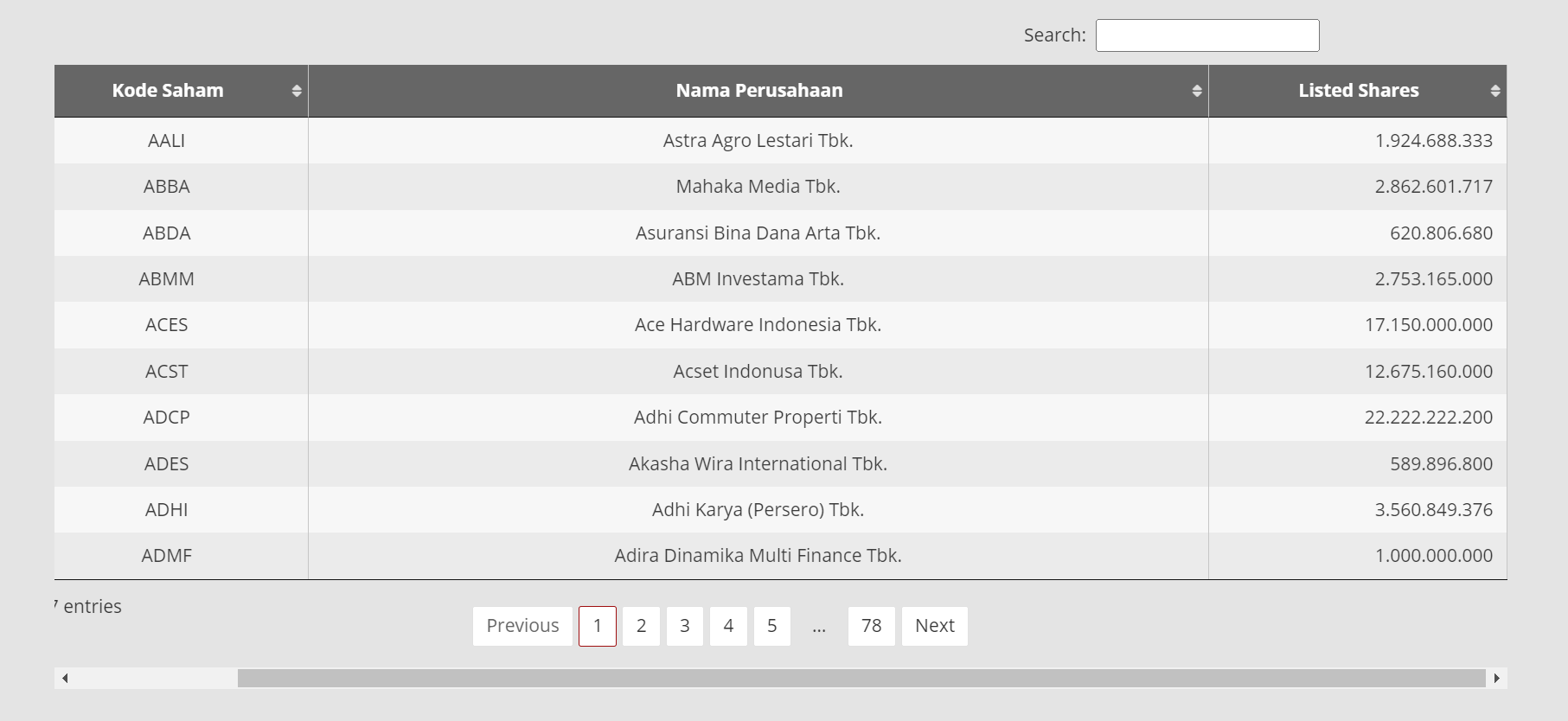The height and width of the screenshot is (721, 1568).
Task: Sort by Nama Perusahaan column sort icon
Action: (1197, 91)
